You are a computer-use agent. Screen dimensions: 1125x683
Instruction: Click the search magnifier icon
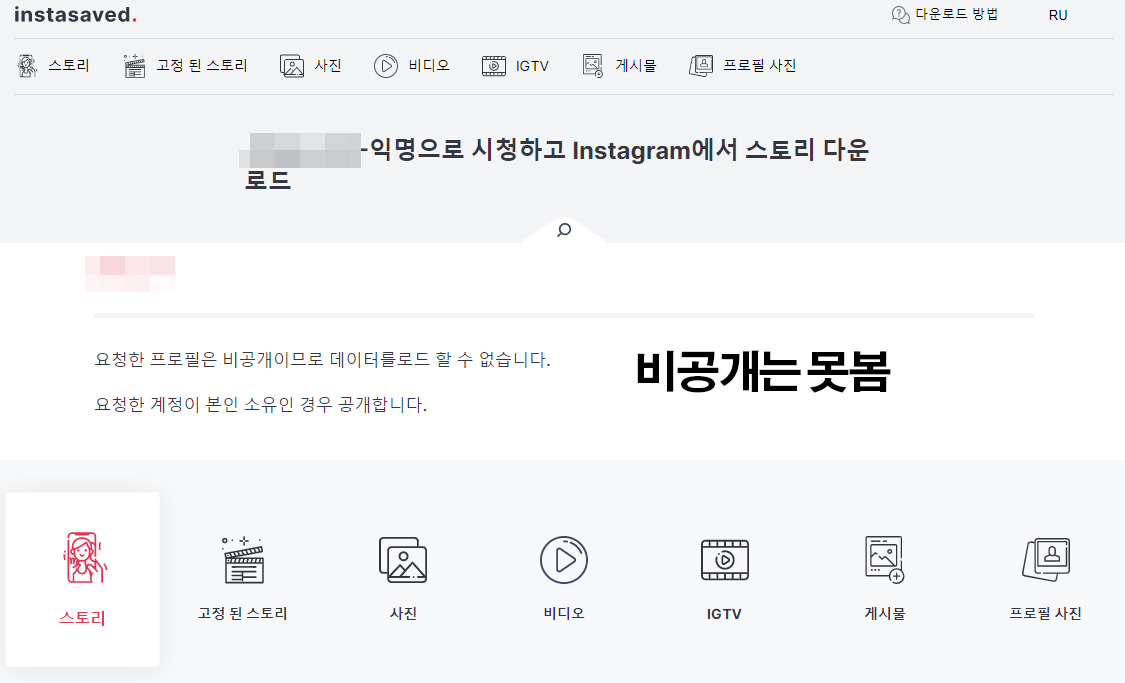point(565,230)
